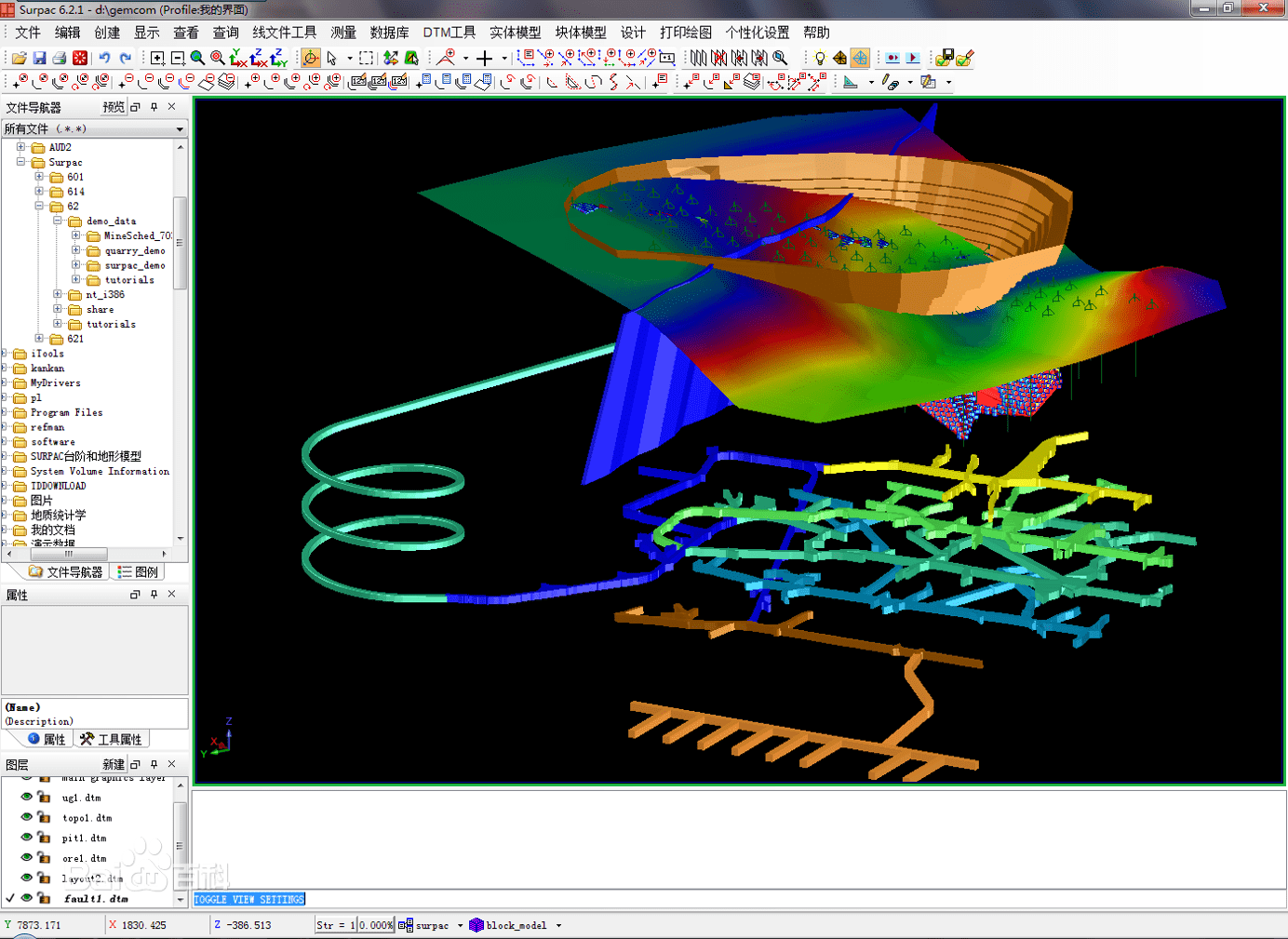The width and height of the screenshot is (1288, 939).
Task: Click the red reset graphics icon
Action: coord(80,58)
